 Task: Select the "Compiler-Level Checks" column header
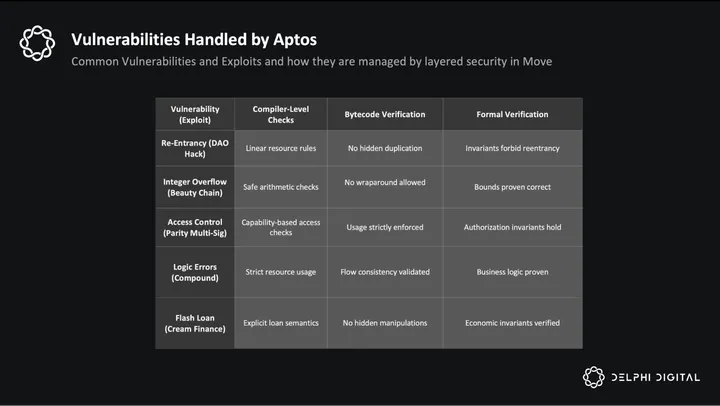point(281,114)
